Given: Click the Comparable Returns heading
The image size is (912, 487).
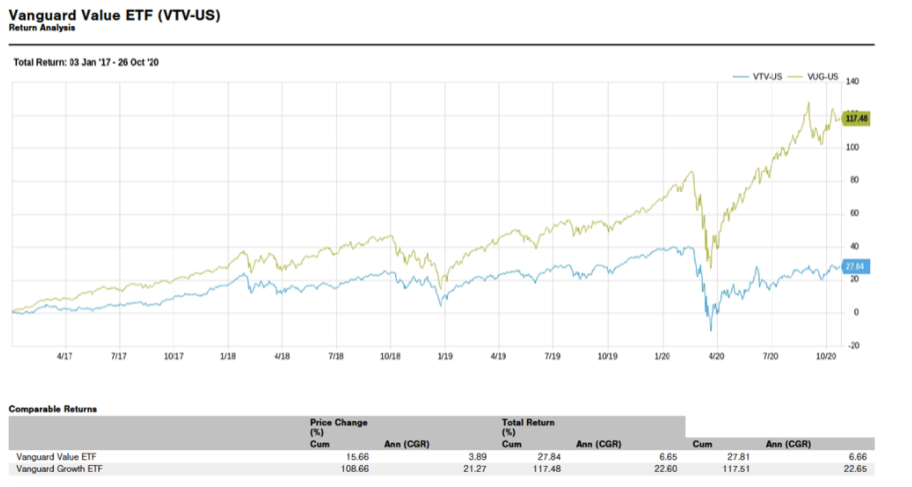Looking at the screenshot, I should pos(53,409).
